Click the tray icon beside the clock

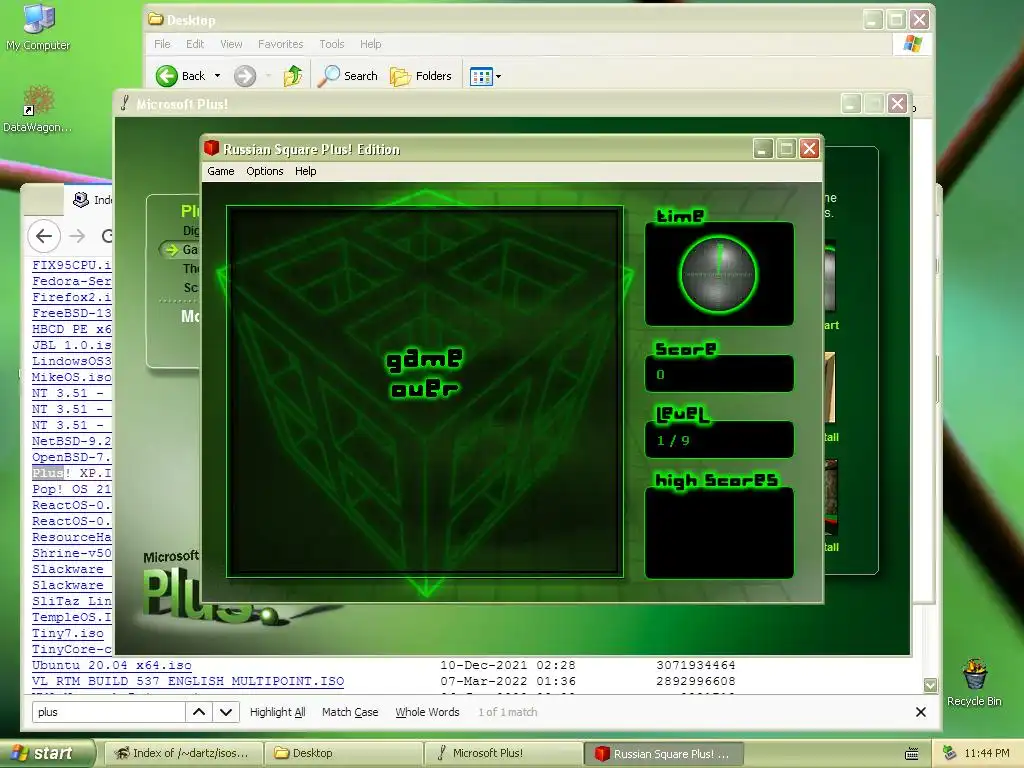click(x=950, y=753)
